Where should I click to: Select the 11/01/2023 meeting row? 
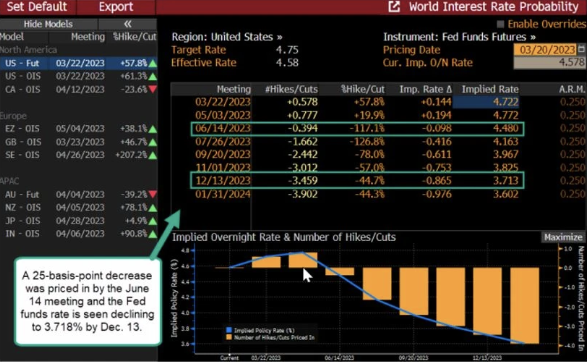point(378,167)
